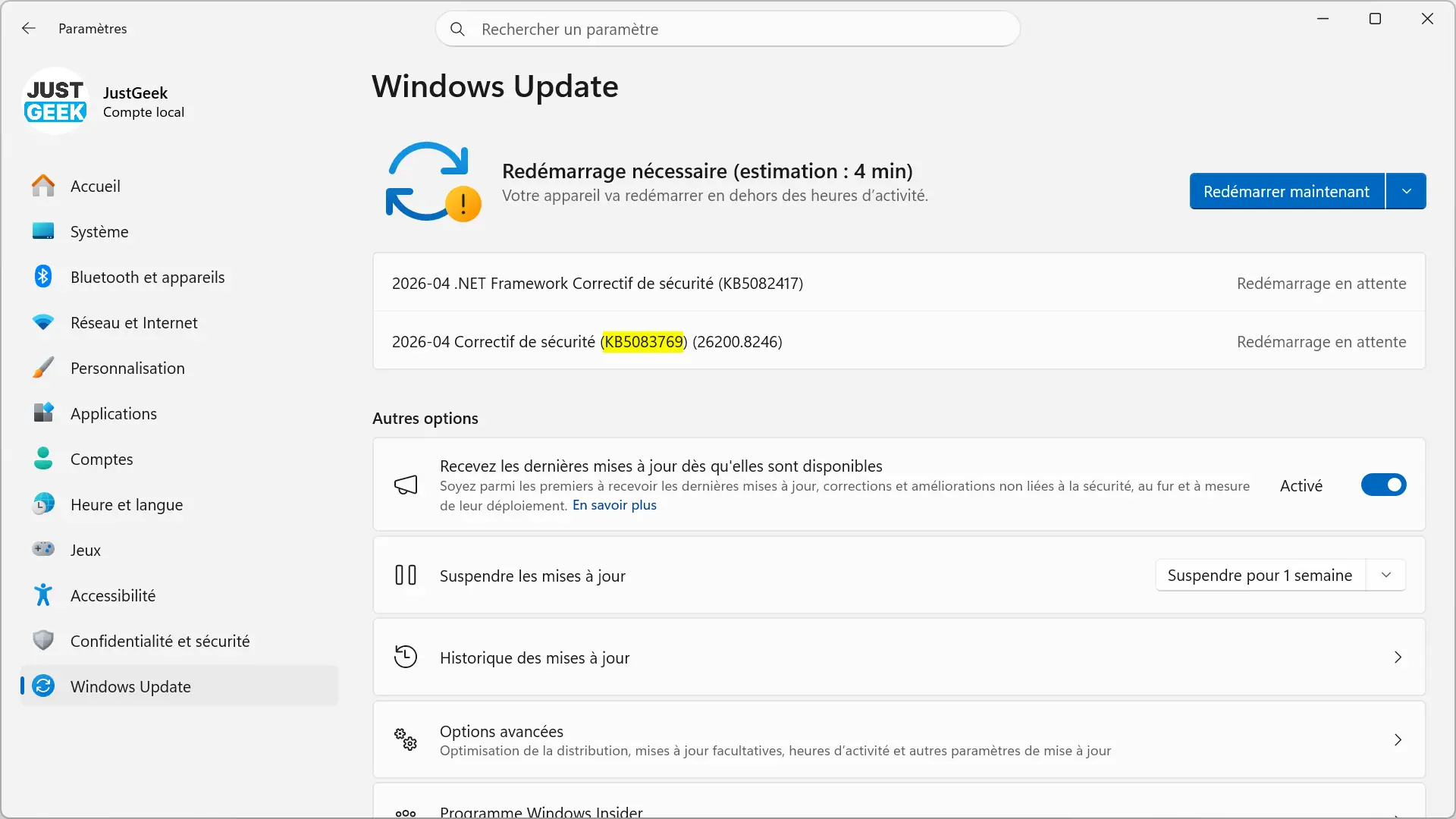Image resolution: width=1456 pixels, height=819 pixels.
Task: Click the Heure et langue globe icon
Action: [x=43, y=504]
